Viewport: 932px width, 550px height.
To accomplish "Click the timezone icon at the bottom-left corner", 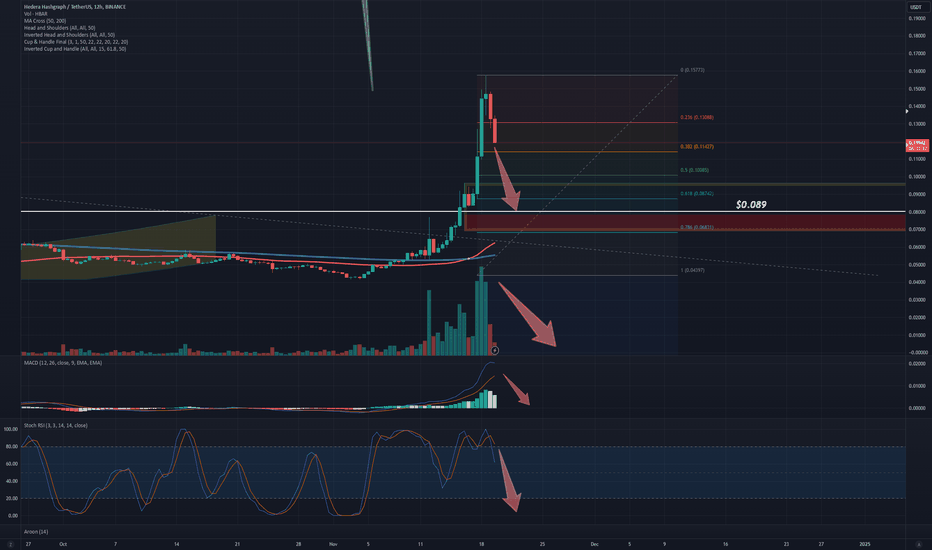I will [10, 545].
